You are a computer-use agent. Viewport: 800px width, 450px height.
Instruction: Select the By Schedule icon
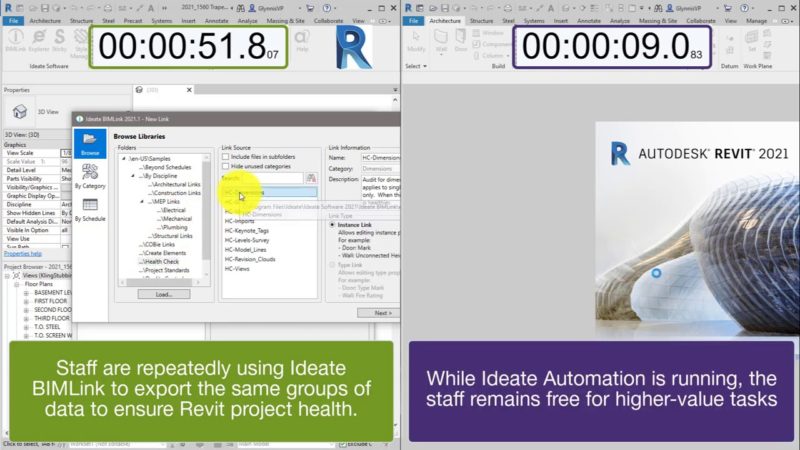[90, 210]
